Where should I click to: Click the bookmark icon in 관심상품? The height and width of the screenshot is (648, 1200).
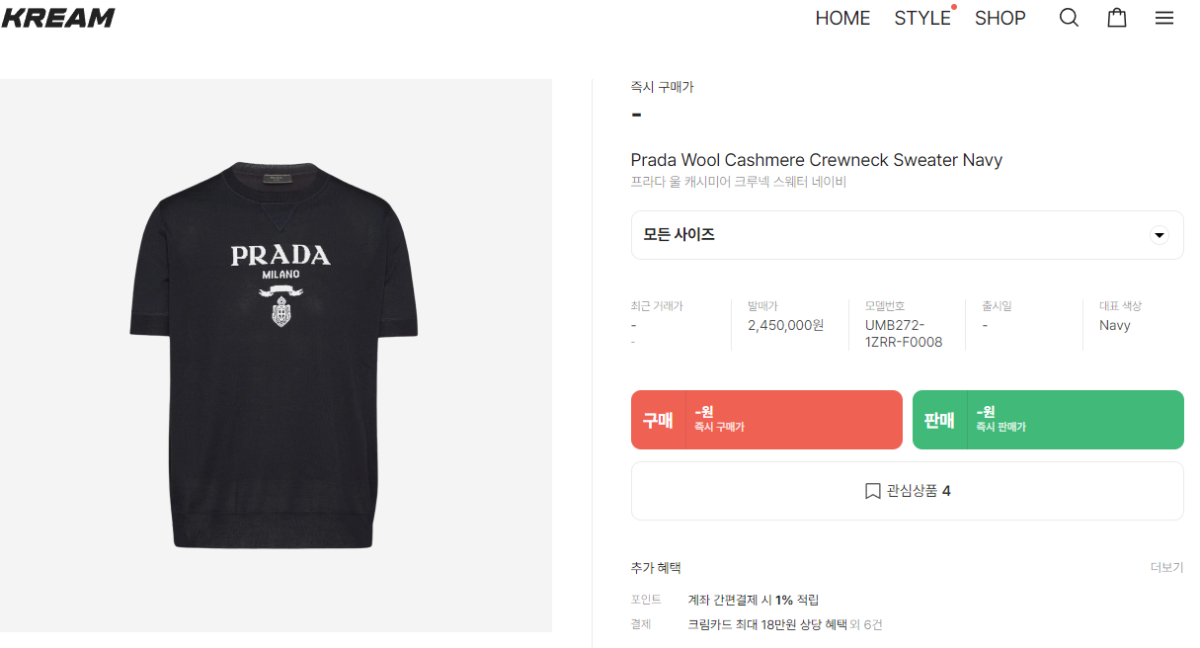pos(872,491)
